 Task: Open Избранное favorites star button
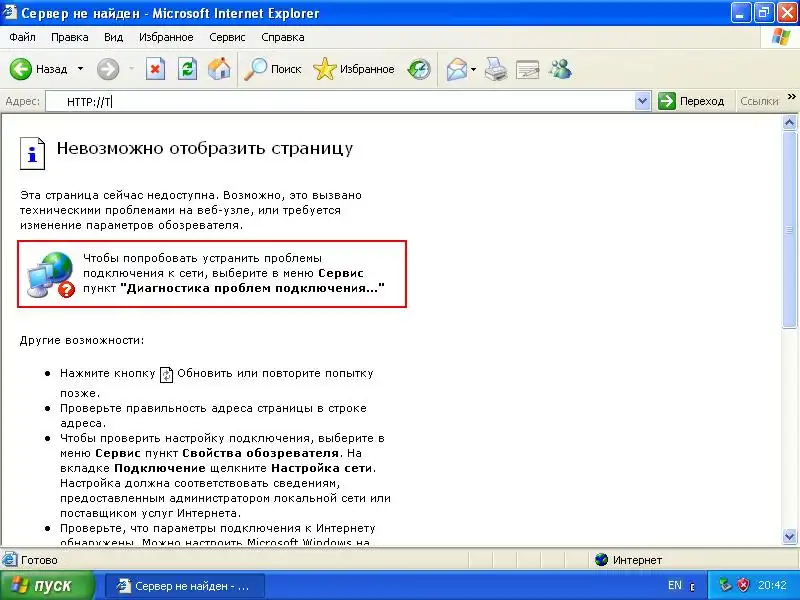tap(354, 69)
